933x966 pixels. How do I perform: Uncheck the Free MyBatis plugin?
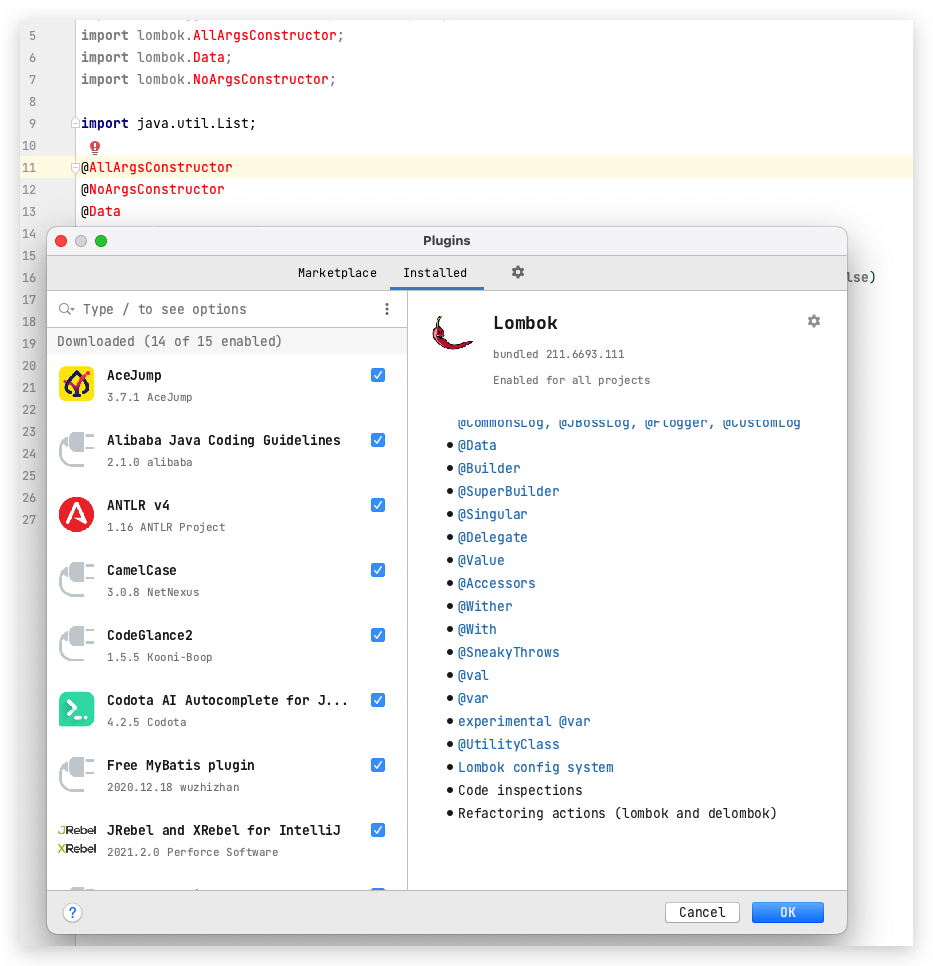(378, 765)
